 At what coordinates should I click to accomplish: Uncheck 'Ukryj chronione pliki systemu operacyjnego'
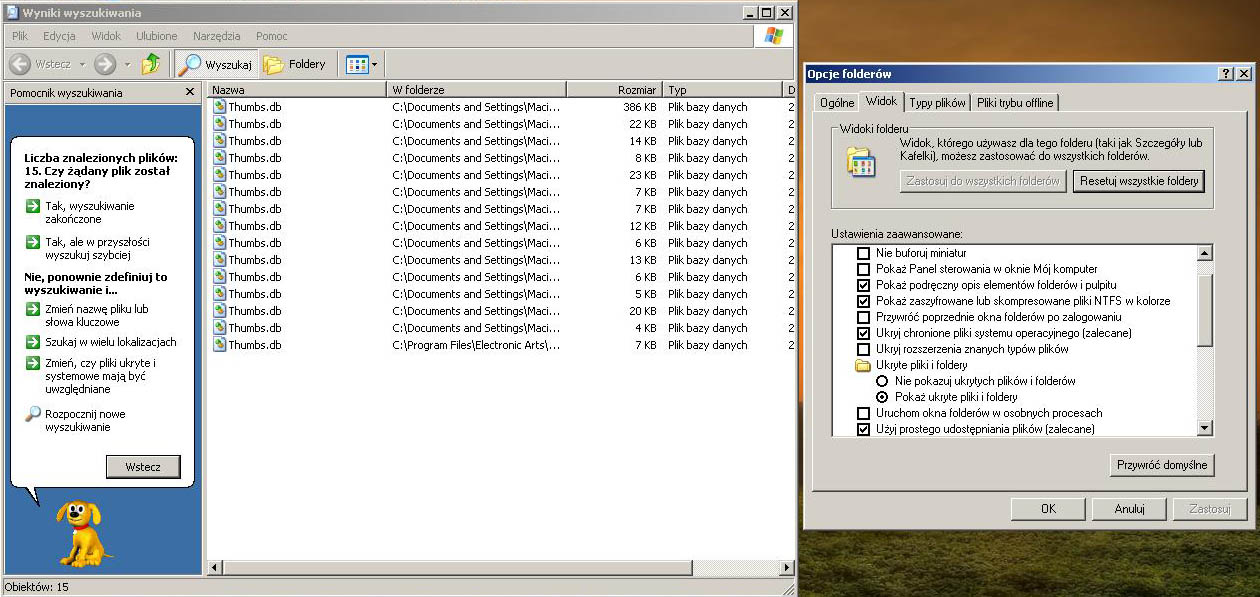[x=864, y=333]
